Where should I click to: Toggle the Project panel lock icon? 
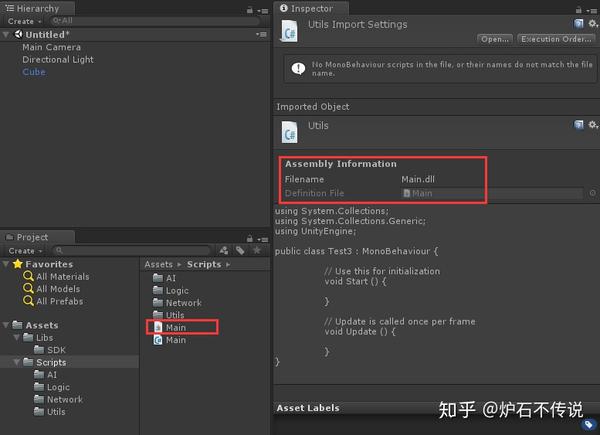250,239
